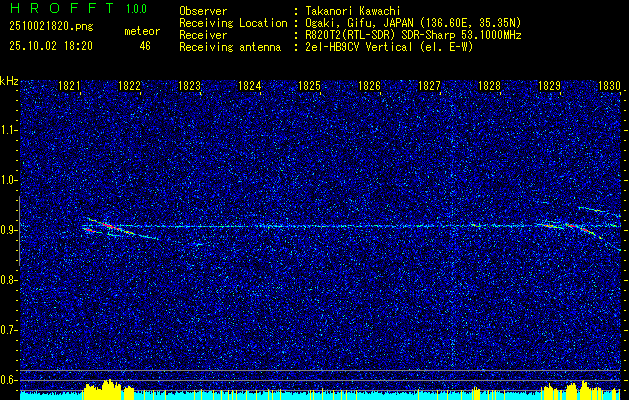Screen dimensions: 629x400
Task: Click the 1.0 kHz frequency axis label
Action: coord(8,180)
